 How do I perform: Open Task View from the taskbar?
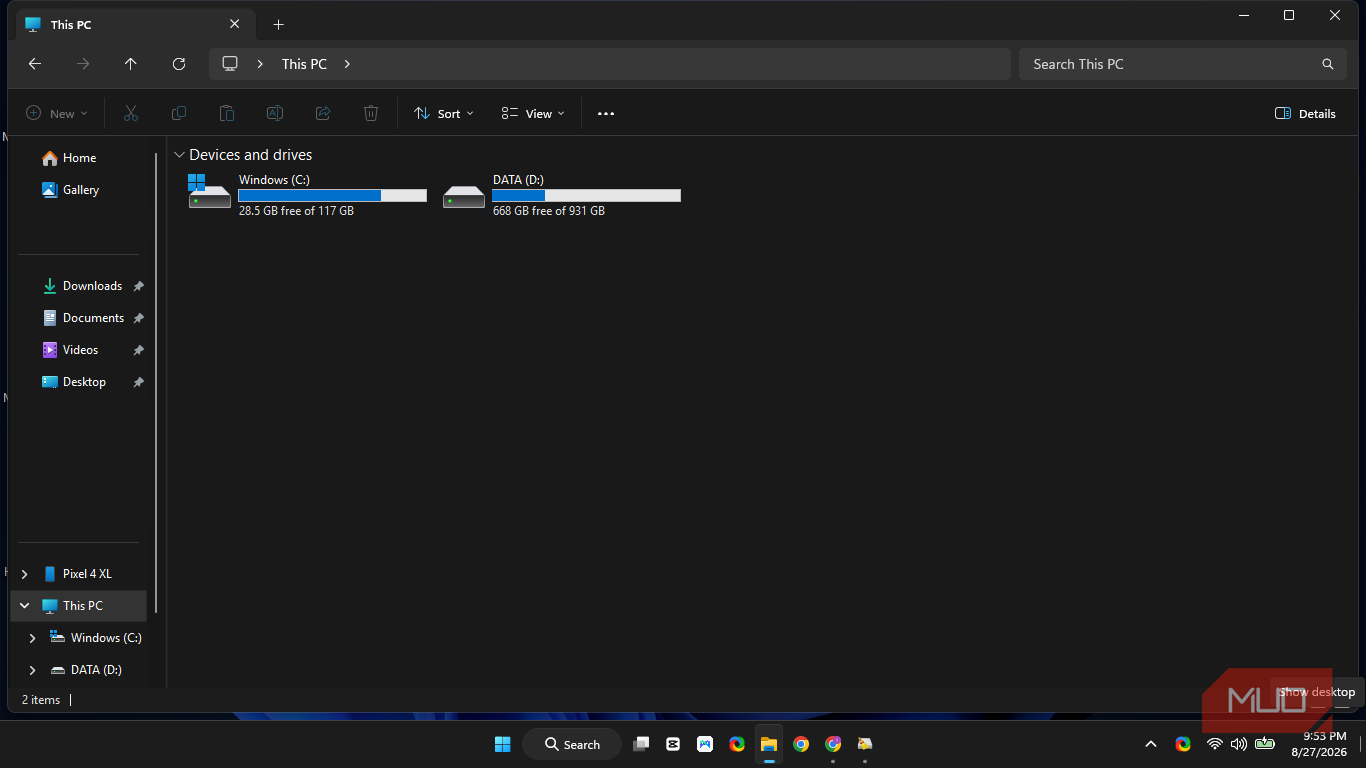tap(641, 744)
